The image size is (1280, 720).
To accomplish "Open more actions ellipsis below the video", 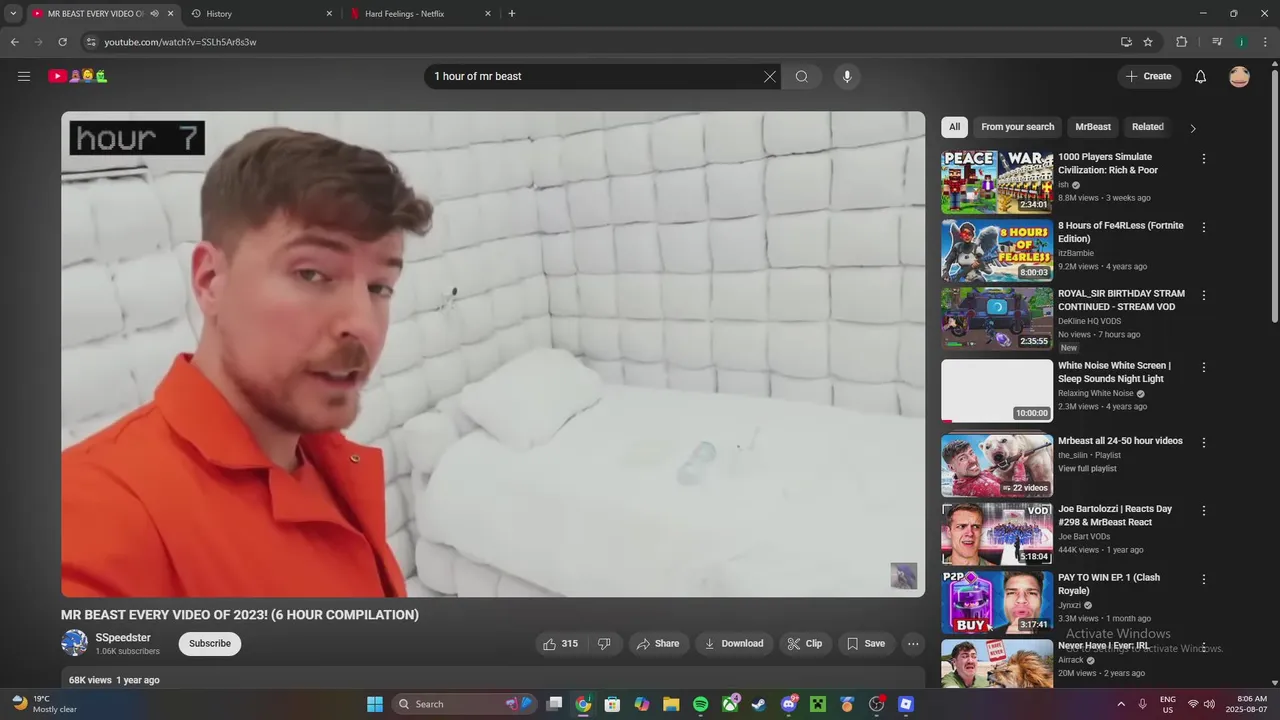I will (913, 644).
